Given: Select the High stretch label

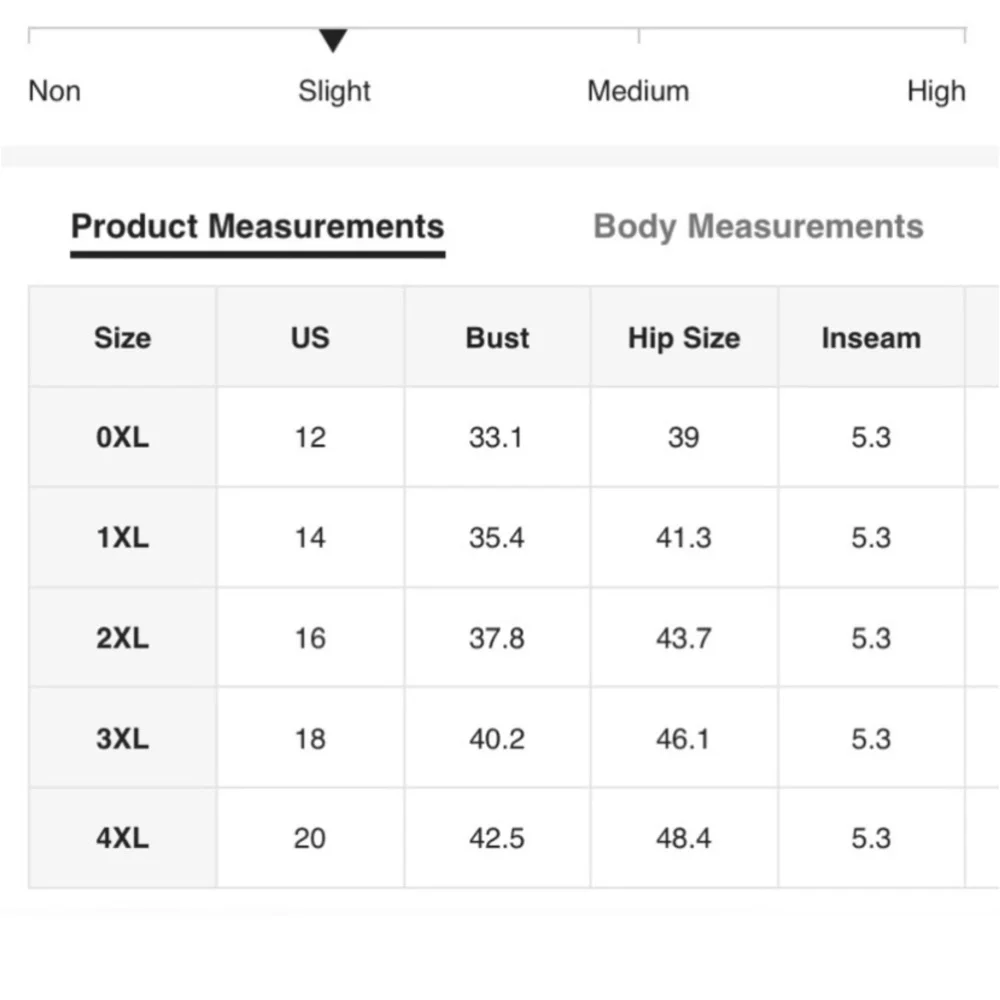Looking at the screenshot, I should pyautogui.click(x=936, y=91).
